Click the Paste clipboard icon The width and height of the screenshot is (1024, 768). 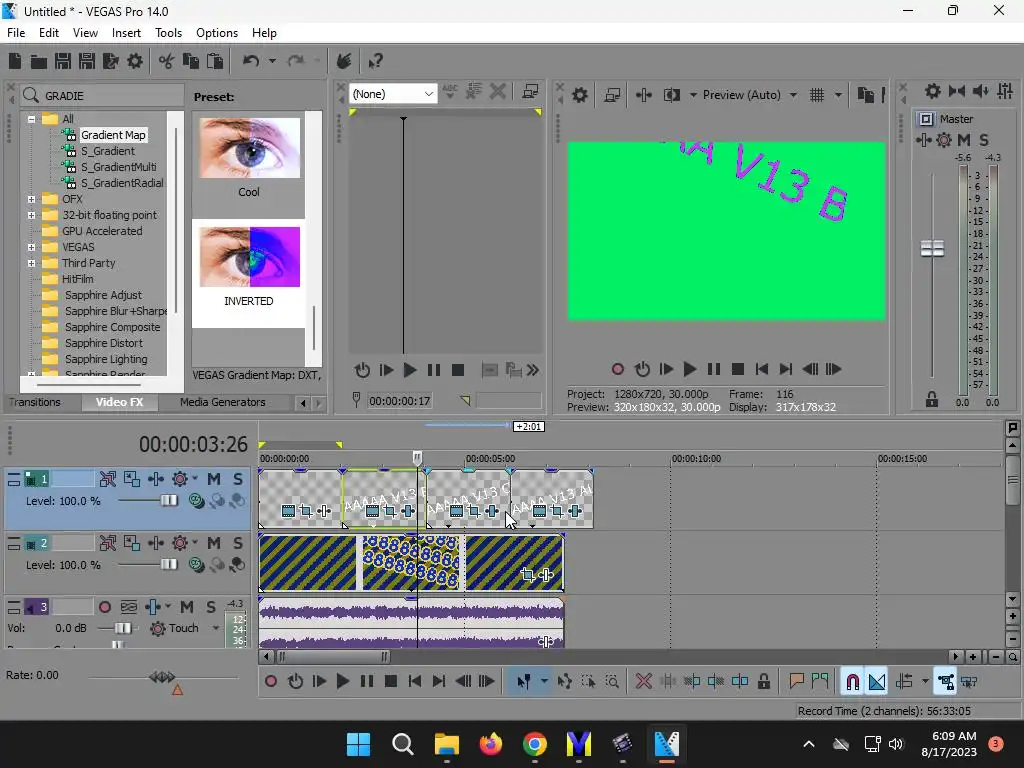[x=215, y=61]
